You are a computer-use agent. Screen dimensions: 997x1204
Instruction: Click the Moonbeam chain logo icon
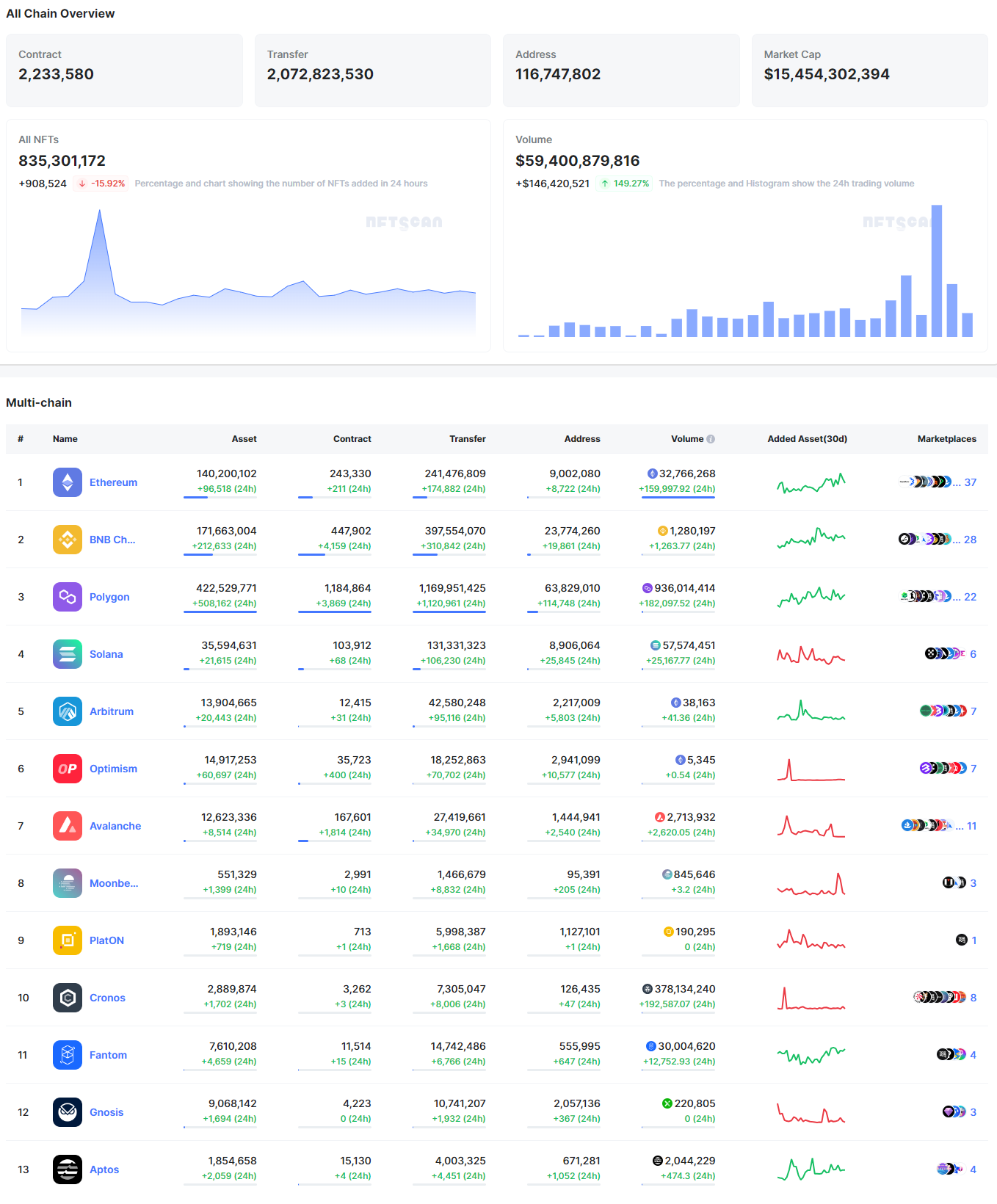(x=68, y=883)
